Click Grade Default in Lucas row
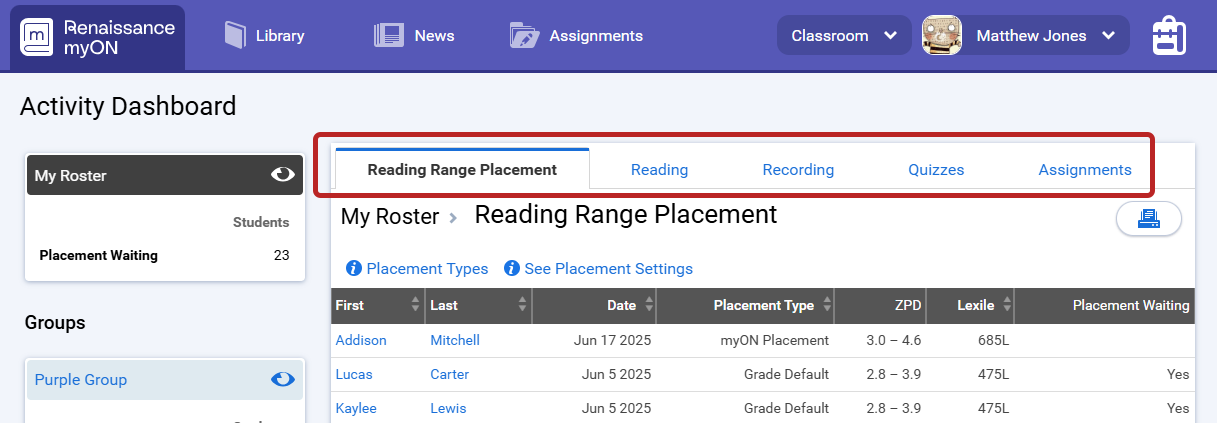The width and height of the screenshot is (1217, 423). (786, 374)
